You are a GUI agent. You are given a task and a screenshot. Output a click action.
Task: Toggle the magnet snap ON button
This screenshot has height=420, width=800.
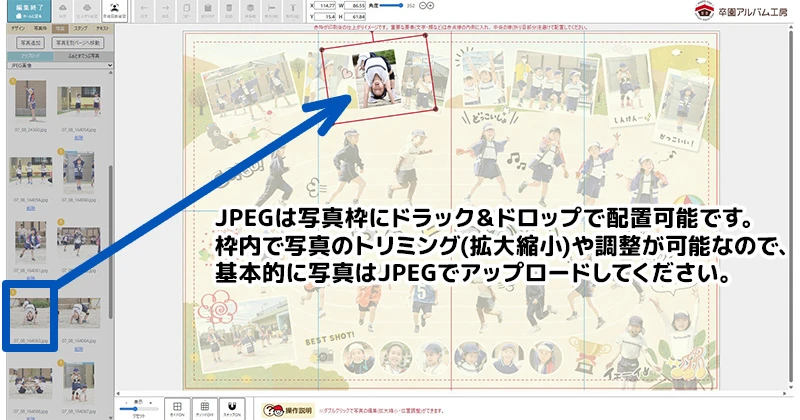click(232, 408)
